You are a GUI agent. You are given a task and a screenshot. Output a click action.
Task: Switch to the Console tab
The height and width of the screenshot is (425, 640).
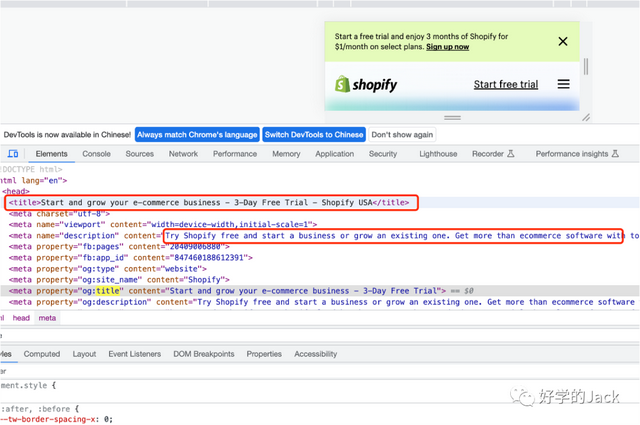[96, 154]
